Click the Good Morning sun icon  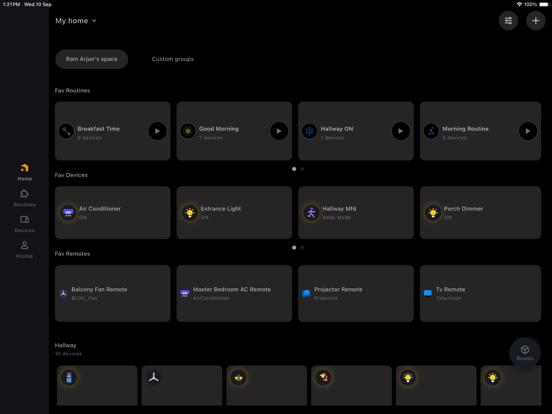(188, 131)
